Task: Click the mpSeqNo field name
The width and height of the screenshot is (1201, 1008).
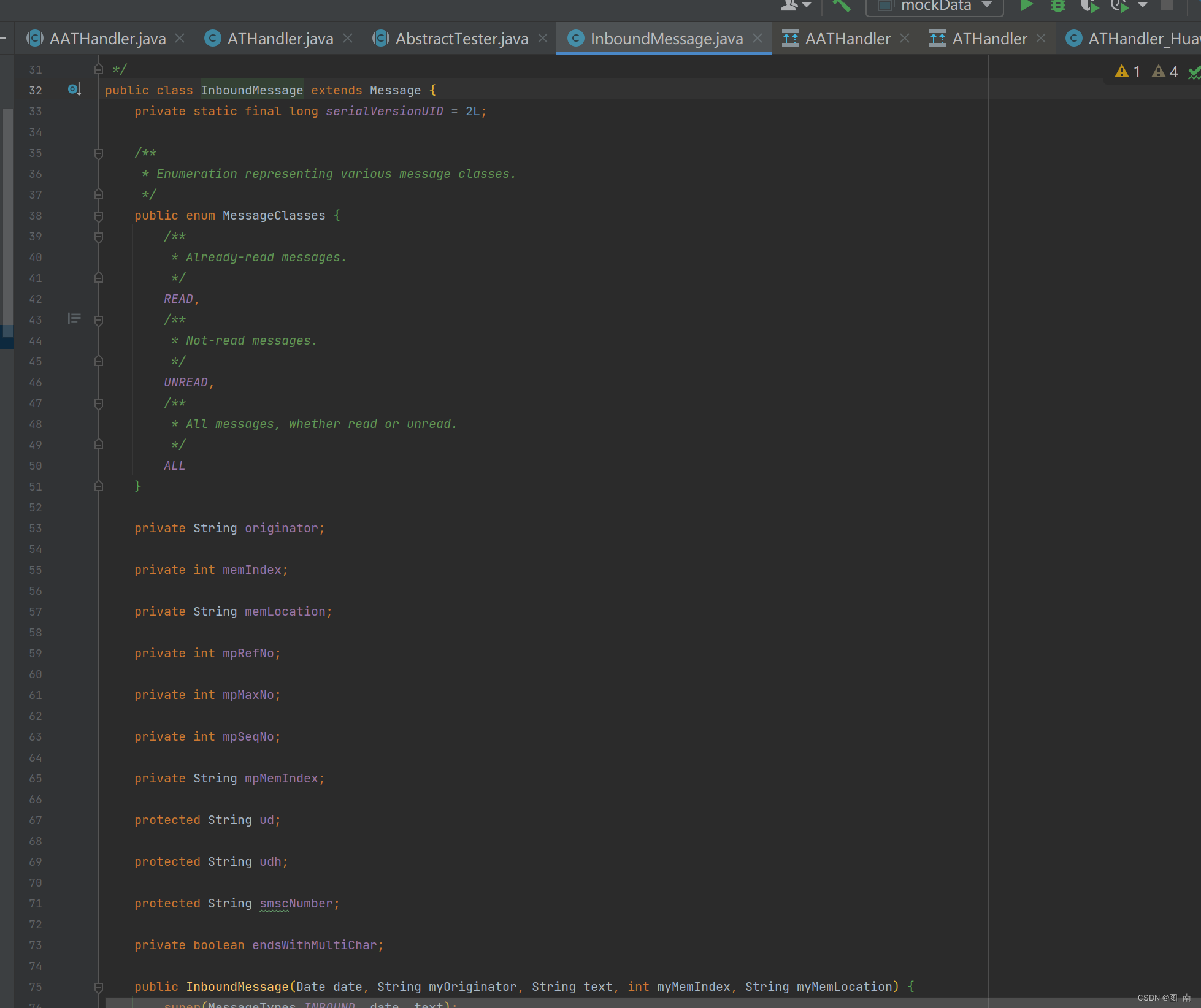Action: tap(248, 736)
